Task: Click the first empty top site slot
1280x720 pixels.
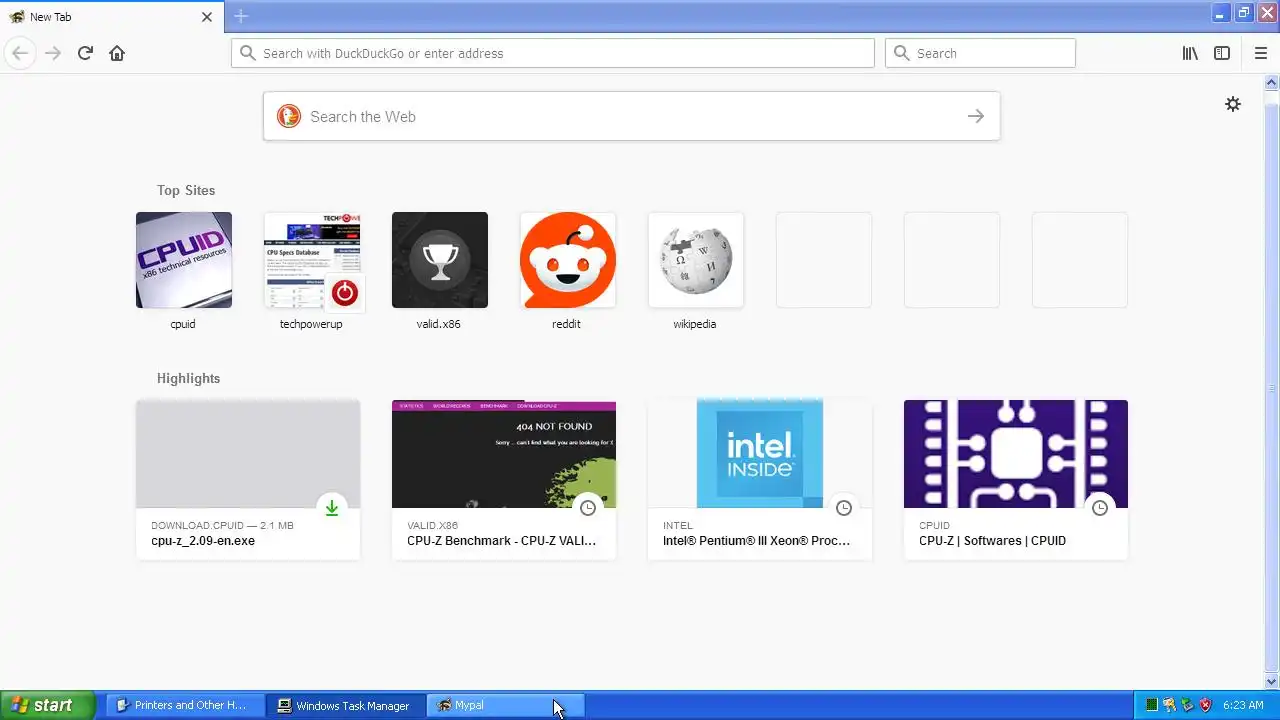Action: tap(824, 260)
